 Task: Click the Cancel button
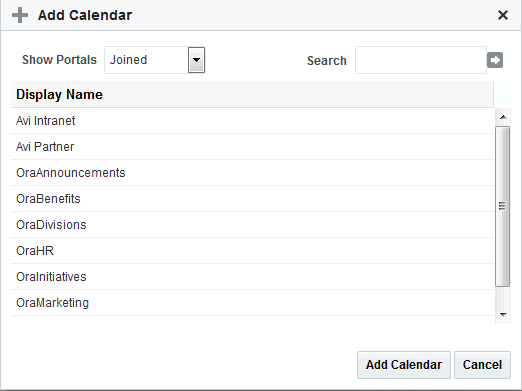coord(482,365)
